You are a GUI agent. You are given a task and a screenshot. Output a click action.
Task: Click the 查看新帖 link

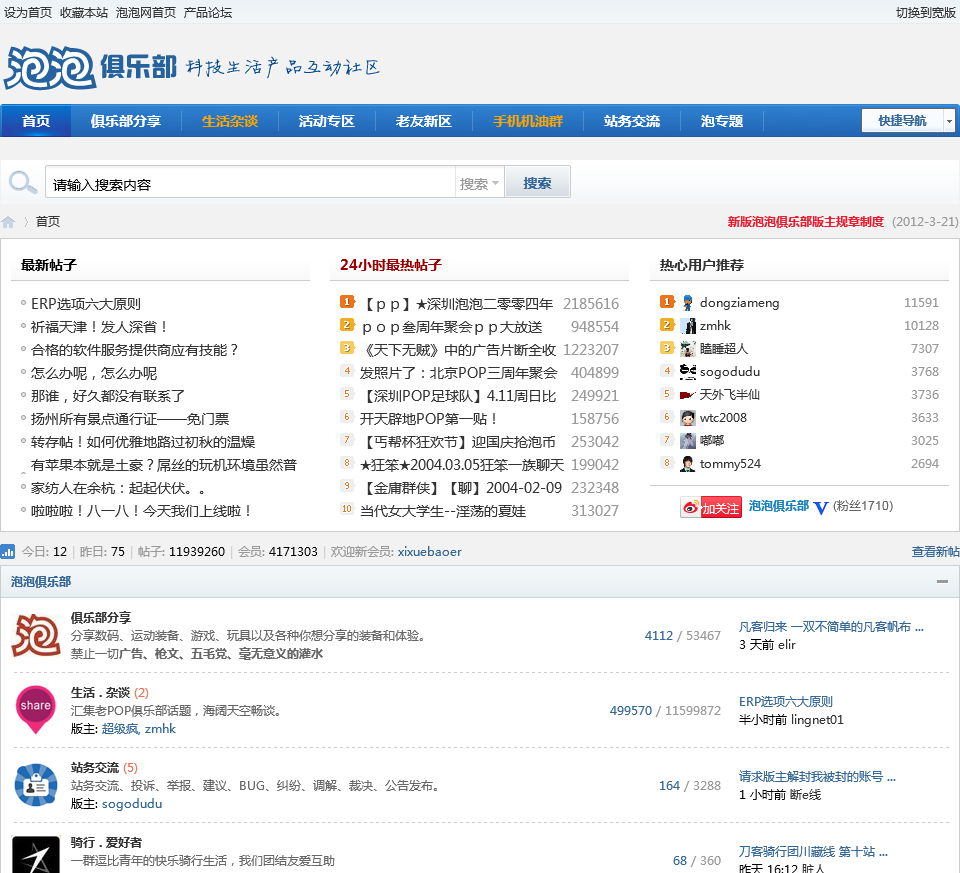tap(936, 552)
